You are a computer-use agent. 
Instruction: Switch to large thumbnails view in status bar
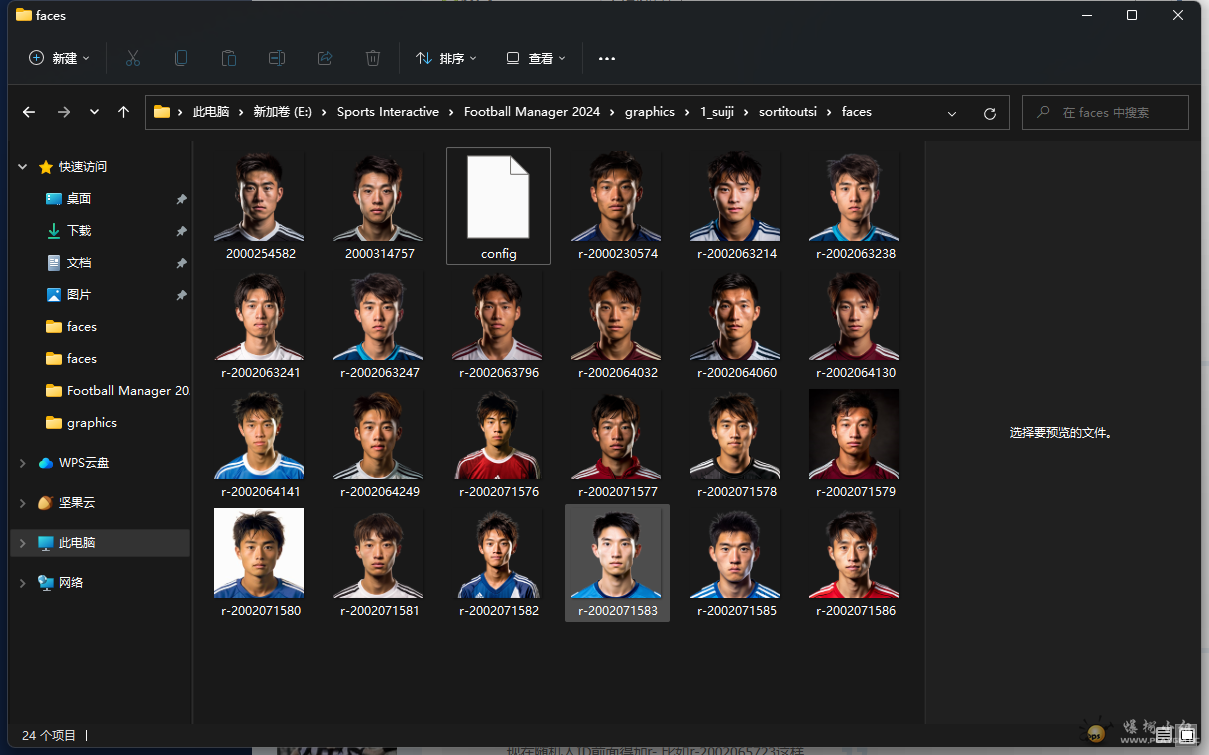[x=1186, y=735]
